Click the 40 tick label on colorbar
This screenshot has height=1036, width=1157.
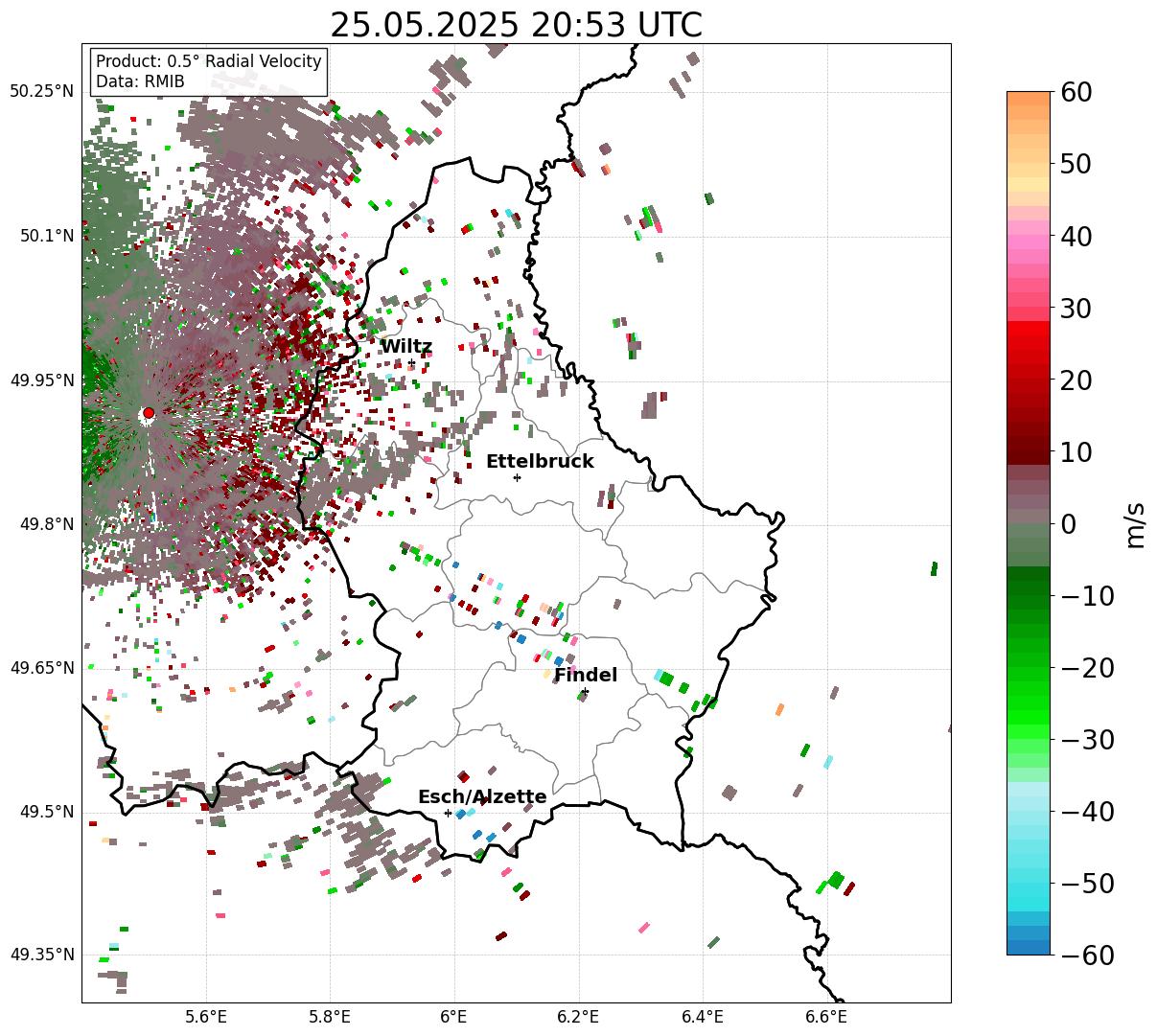[x=1076, y=237]
